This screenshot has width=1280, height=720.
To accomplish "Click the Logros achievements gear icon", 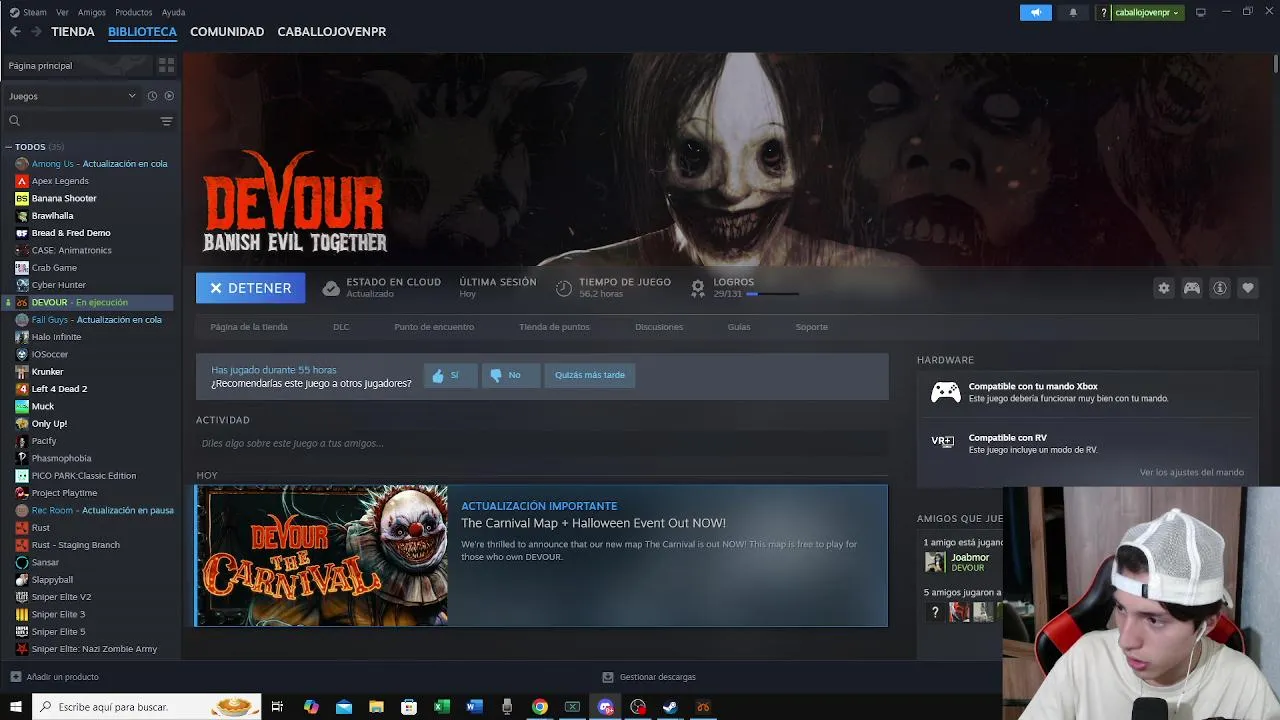I will click(x=697, y=288).
